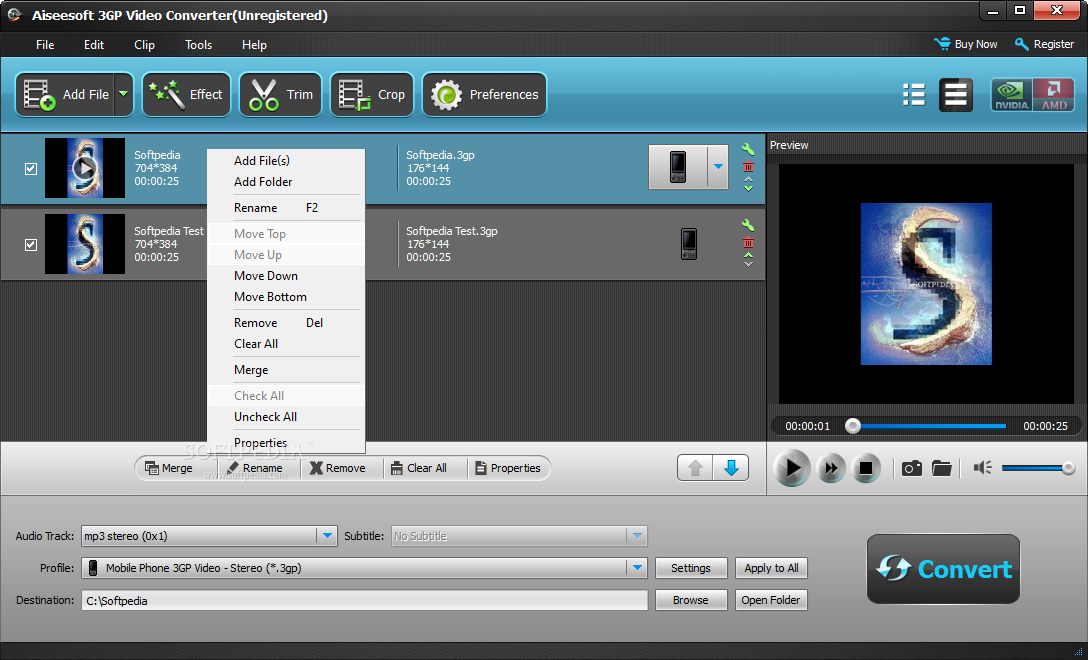Open settings wrench for Softpedia Test.3gp row
Screen dimensions: 1088x660
(748, 225)
